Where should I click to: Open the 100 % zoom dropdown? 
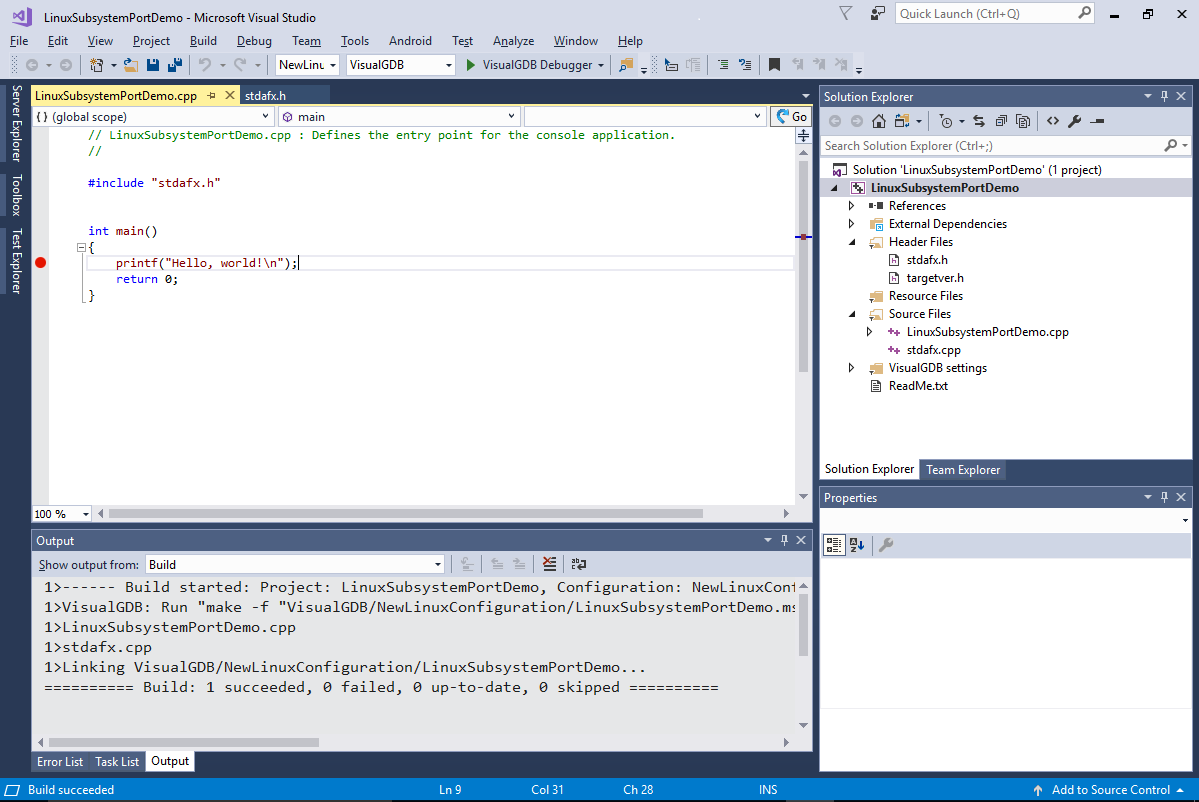click(x=62, y=514)
